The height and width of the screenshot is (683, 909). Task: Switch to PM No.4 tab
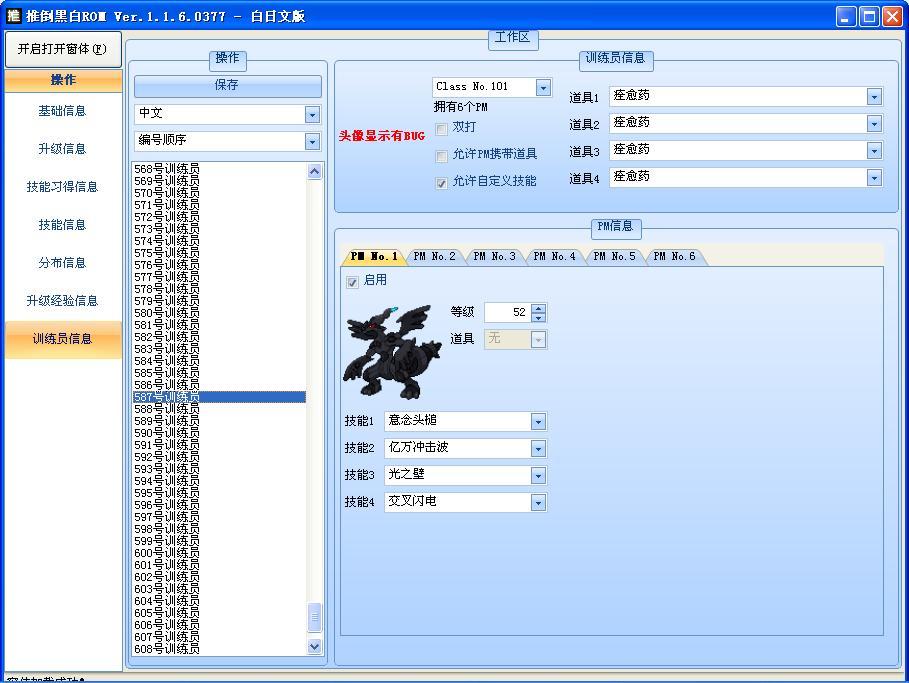[554, 256]
